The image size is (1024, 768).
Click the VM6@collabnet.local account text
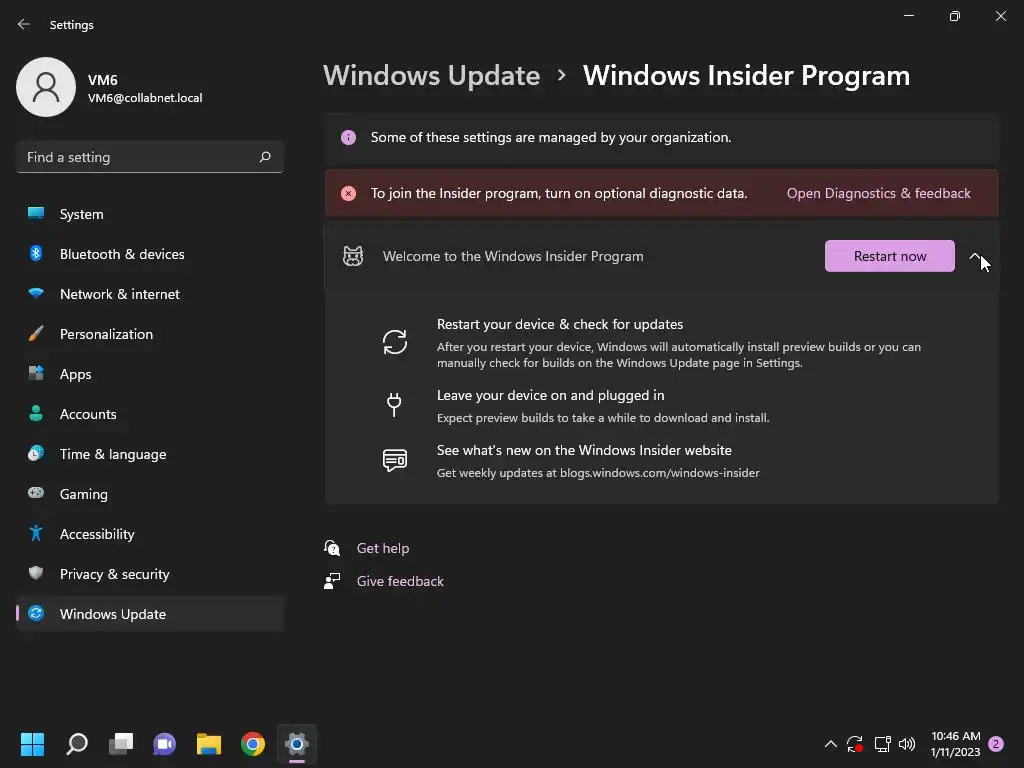(145, 98)
